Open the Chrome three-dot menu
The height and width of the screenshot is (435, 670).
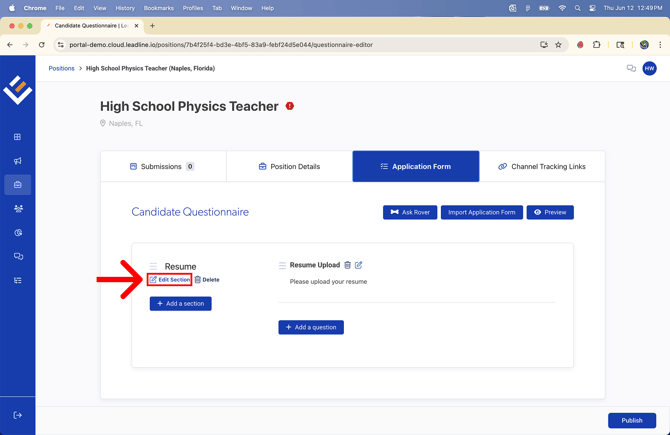660,45
